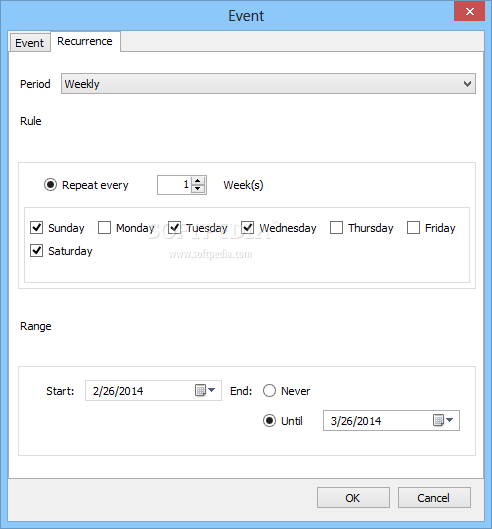This screenshot has width=492, height=529.
Task: Select the Recurrence tab
Action: (x=85, y=41)
